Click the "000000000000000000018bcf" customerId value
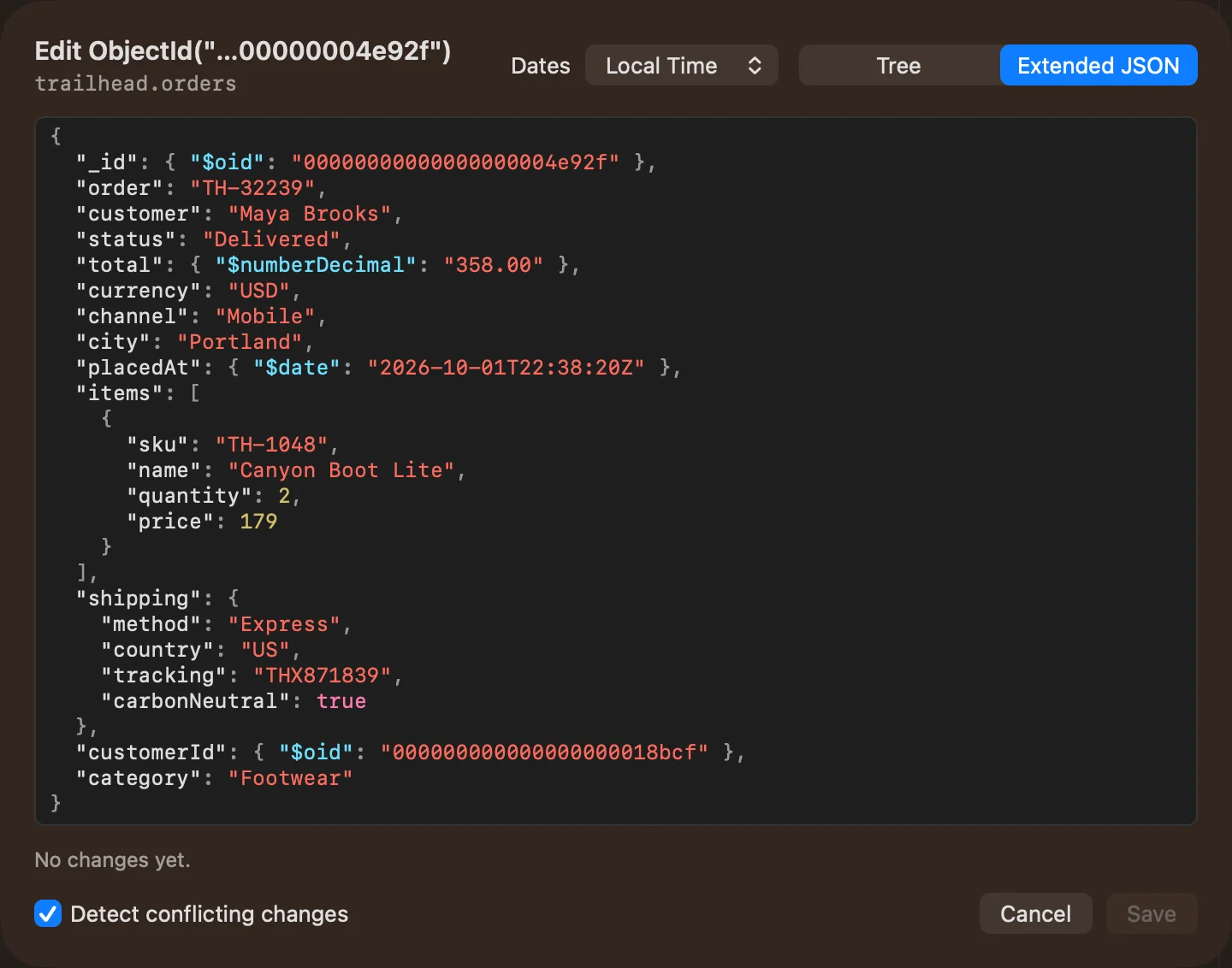Viewport: 1232px width, 968px height. pyautogui.click(x=544, y=753)
